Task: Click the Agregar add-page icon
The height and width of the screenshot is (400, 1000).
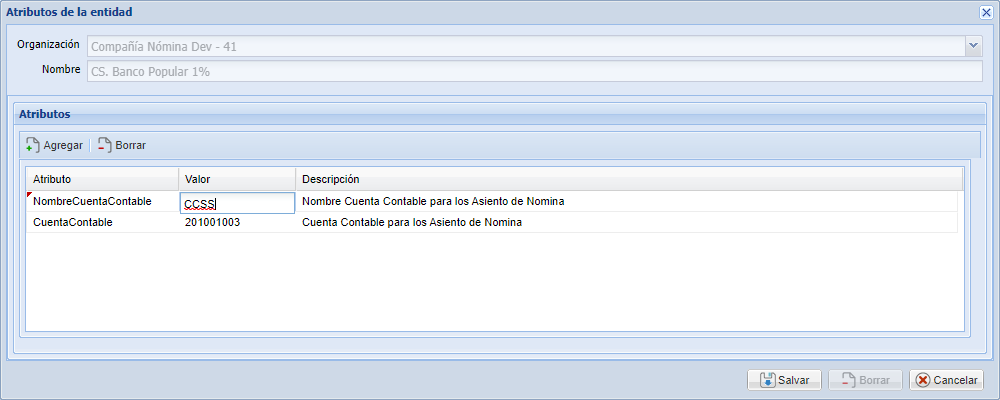Action: click(33, 145)
